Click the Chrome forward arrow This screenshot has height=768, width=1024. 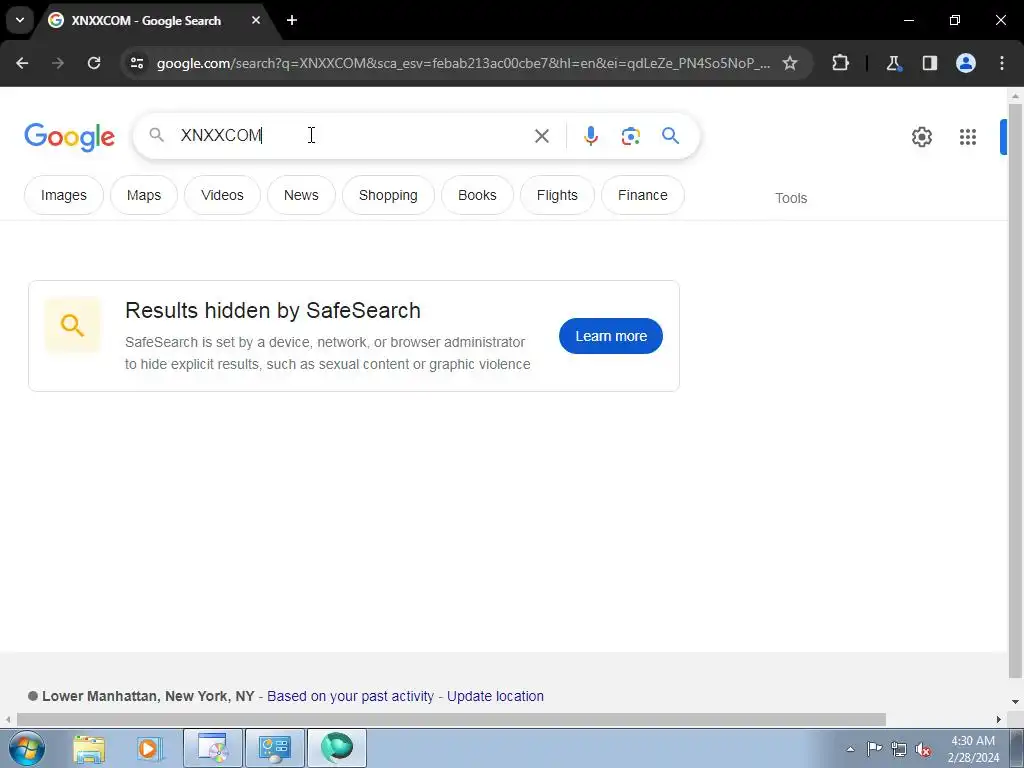58,63
